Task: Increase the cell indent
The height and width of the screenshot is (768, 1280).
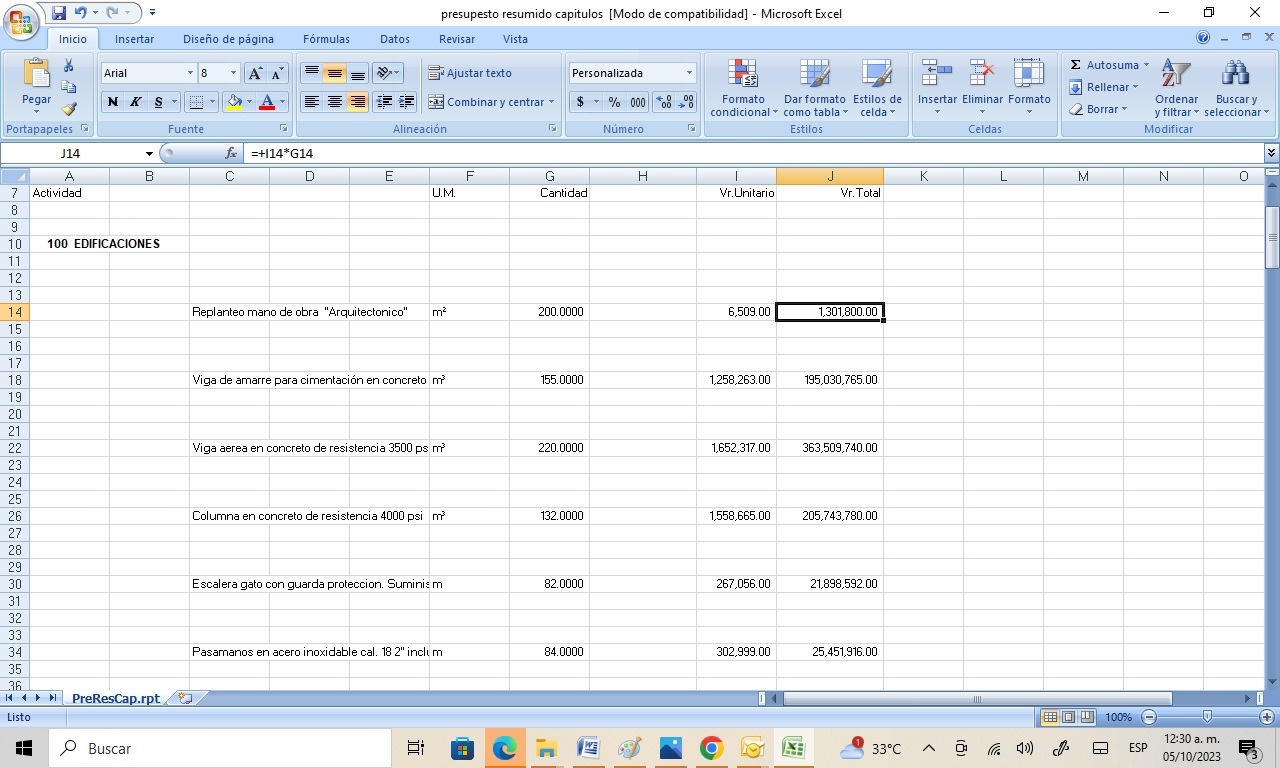Action: tap(407, 102)
